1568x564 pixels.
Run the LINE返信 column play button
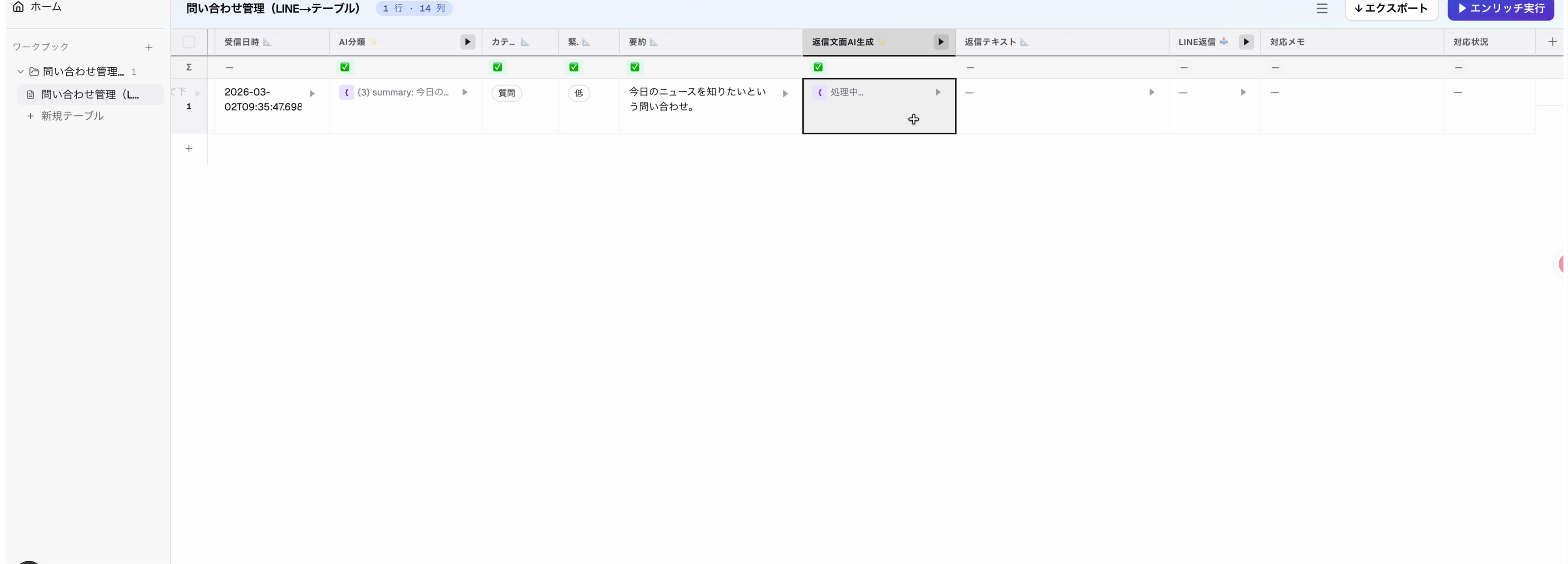[1246, 42]
